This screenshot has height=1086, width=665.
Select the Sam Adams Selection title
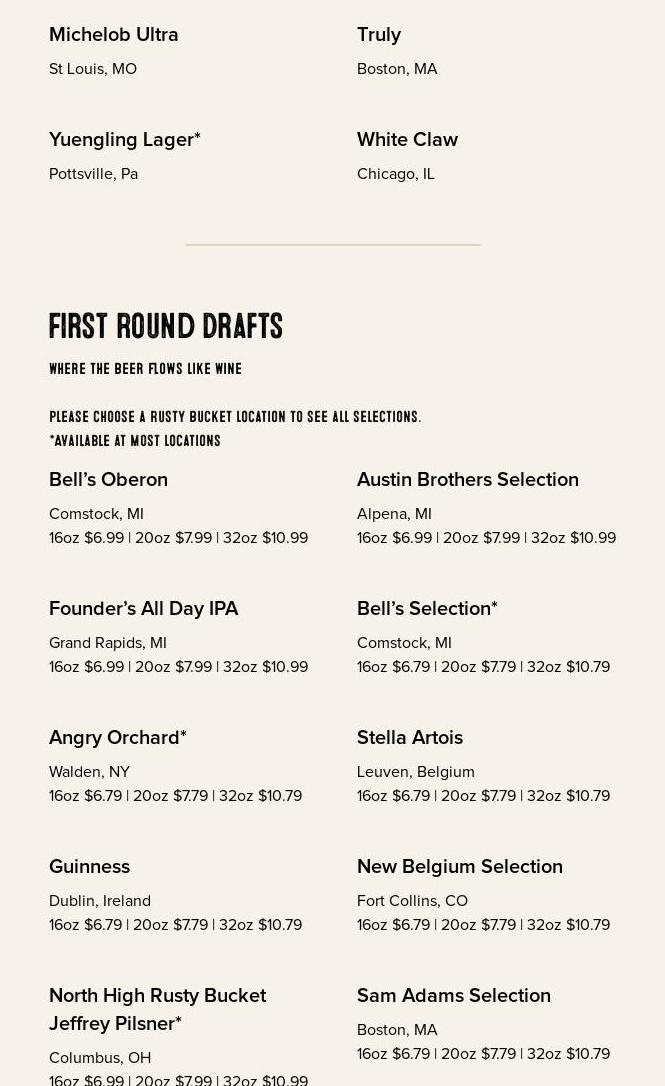pos(454,996)
